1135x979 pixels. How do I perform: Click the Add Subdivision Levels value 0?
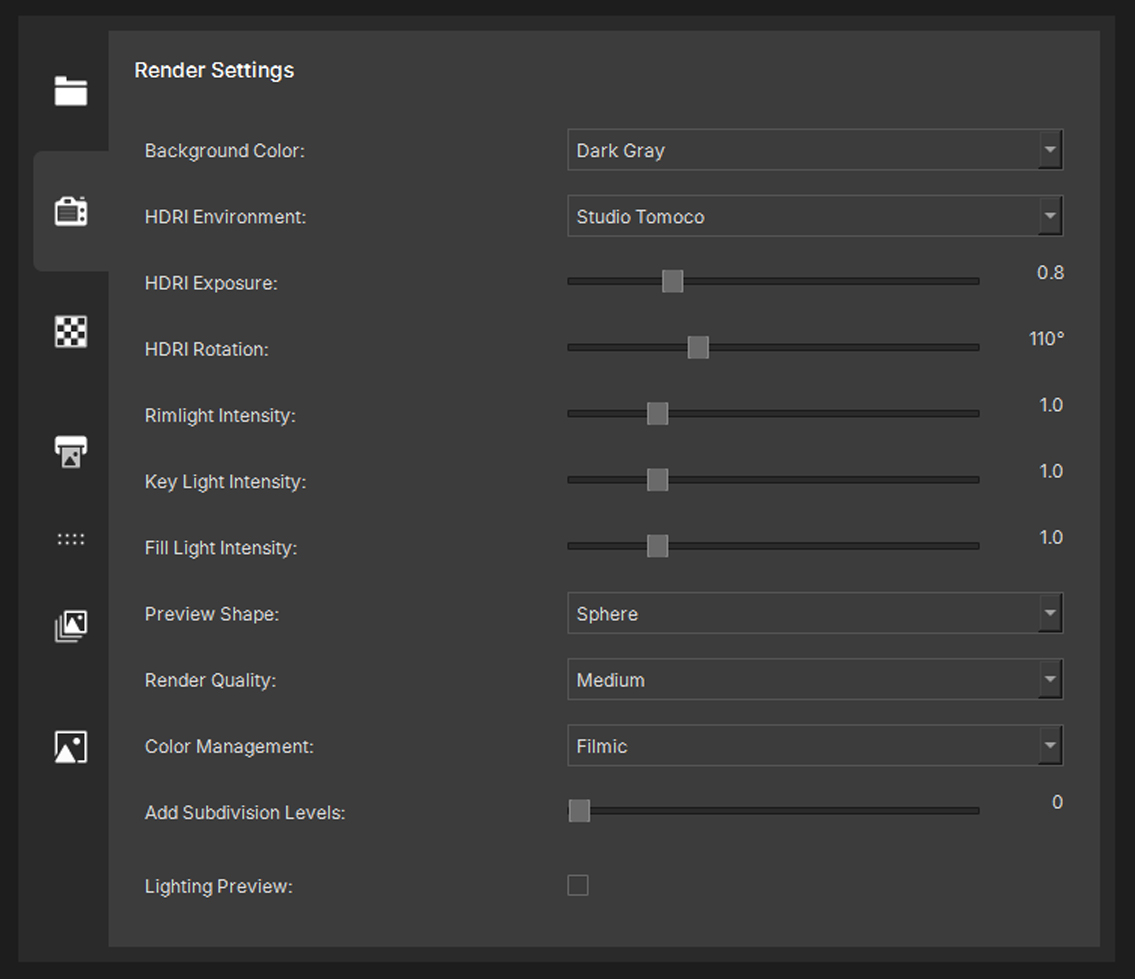pos(1057,802)
